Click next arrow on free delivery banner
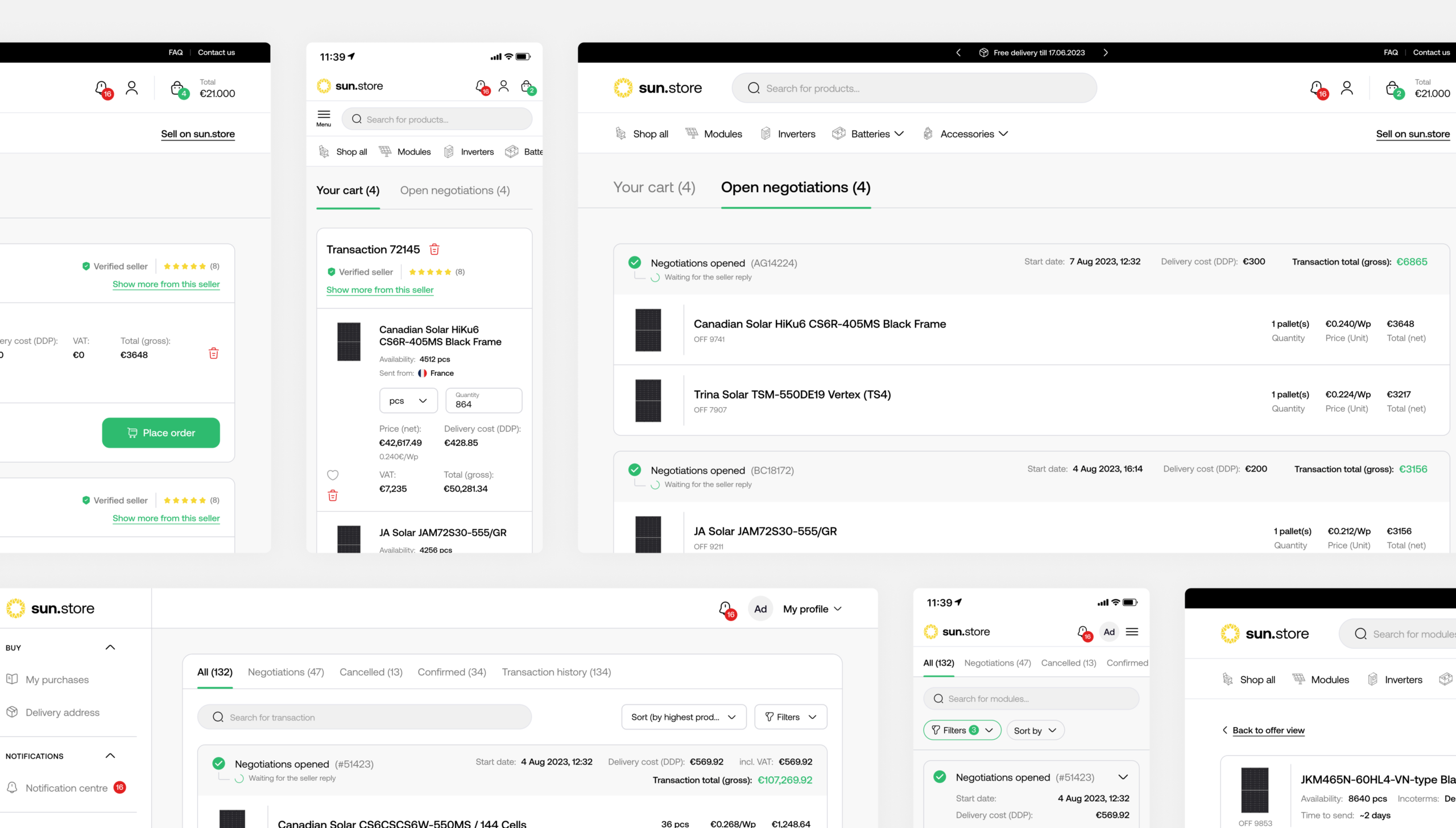 [1105, 52]
